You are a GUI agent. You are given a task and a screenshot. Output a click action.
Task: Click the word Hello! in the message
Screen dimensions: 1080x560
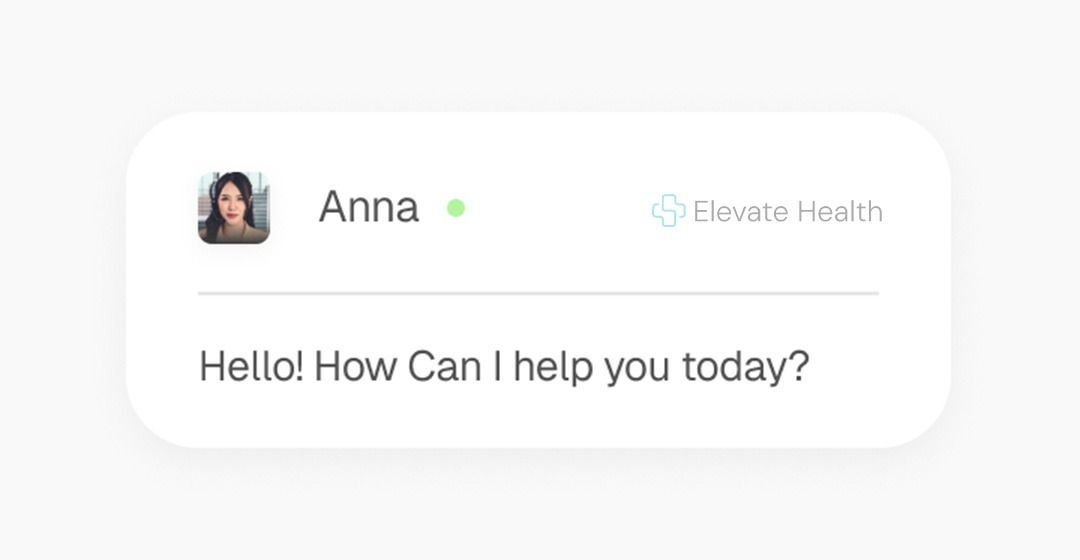(x=251, y=366)
